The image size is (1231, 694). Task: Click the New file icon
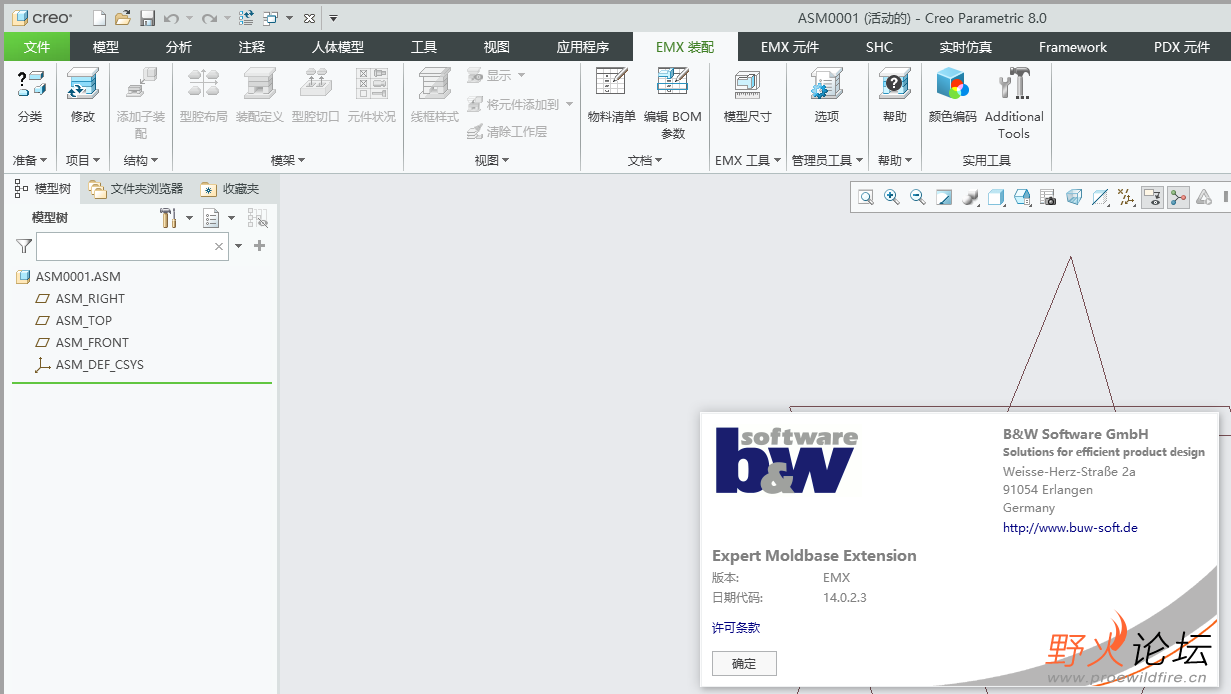99,18
